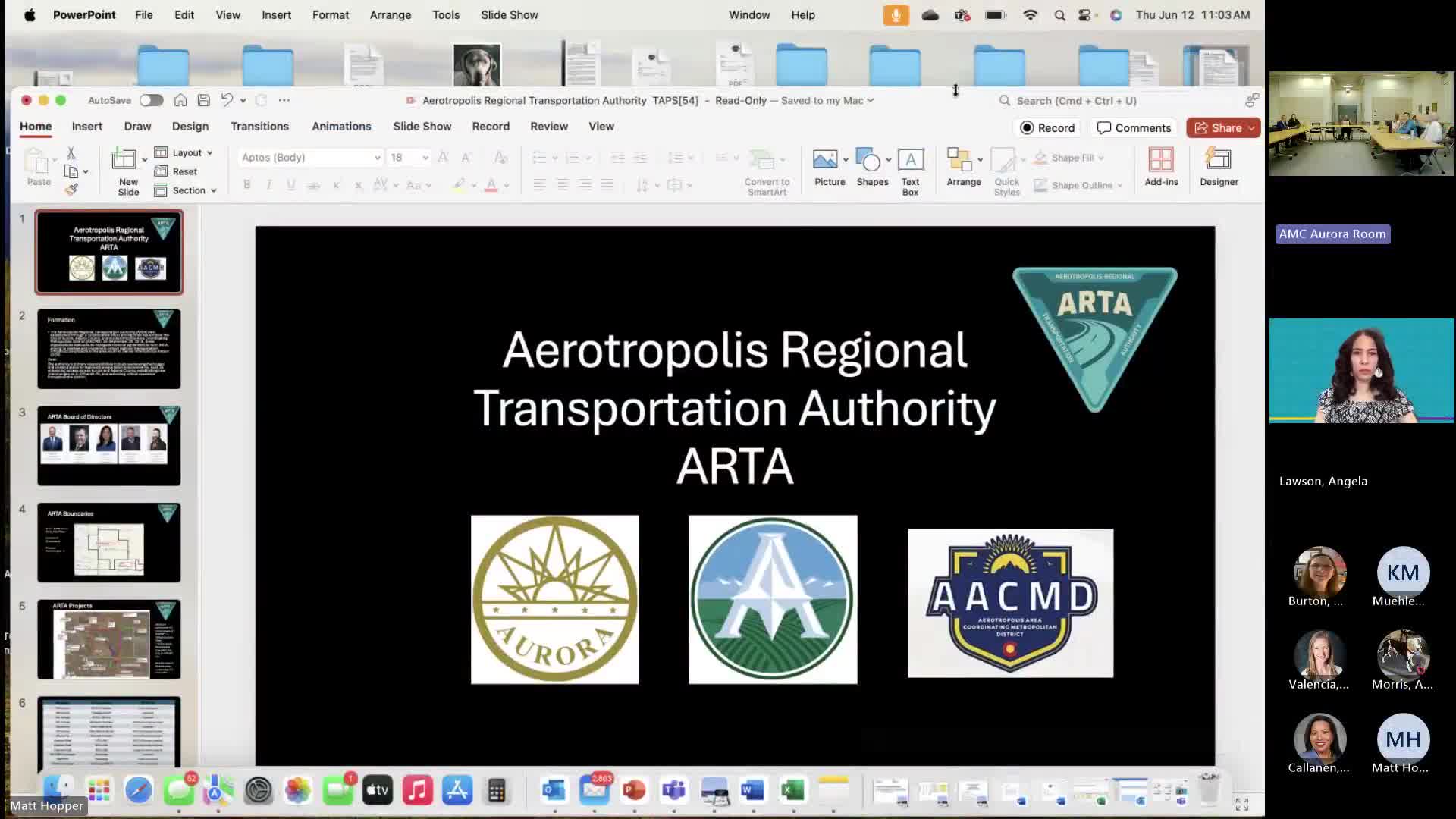This screenshot has width=1456, height=819.
Task: Open the Designer pane
Action: [x=1218, y=160]
